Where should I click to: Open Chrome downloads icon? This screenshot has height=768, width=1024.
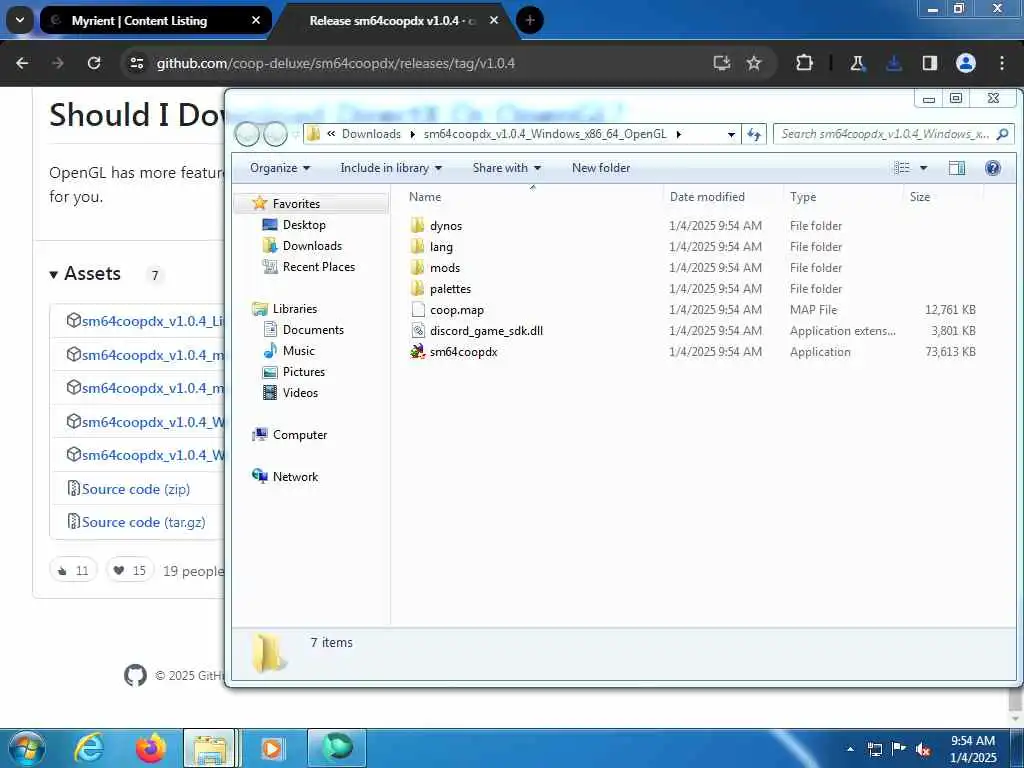click(893, 63)
